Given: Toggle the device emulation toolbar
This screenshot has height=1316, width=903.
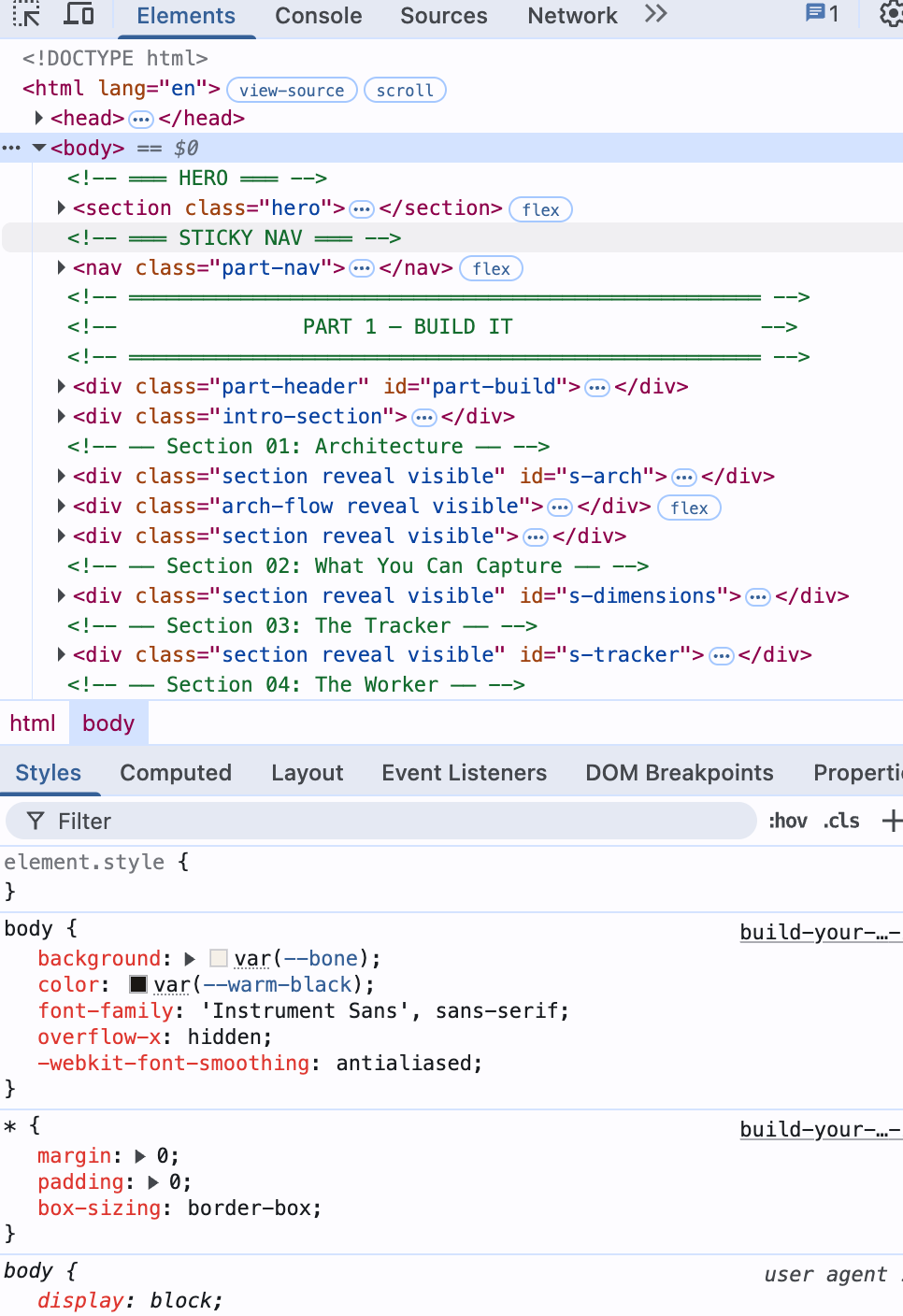Looking at the screenshot, I should pyautogui.click(x=79, y=16).
